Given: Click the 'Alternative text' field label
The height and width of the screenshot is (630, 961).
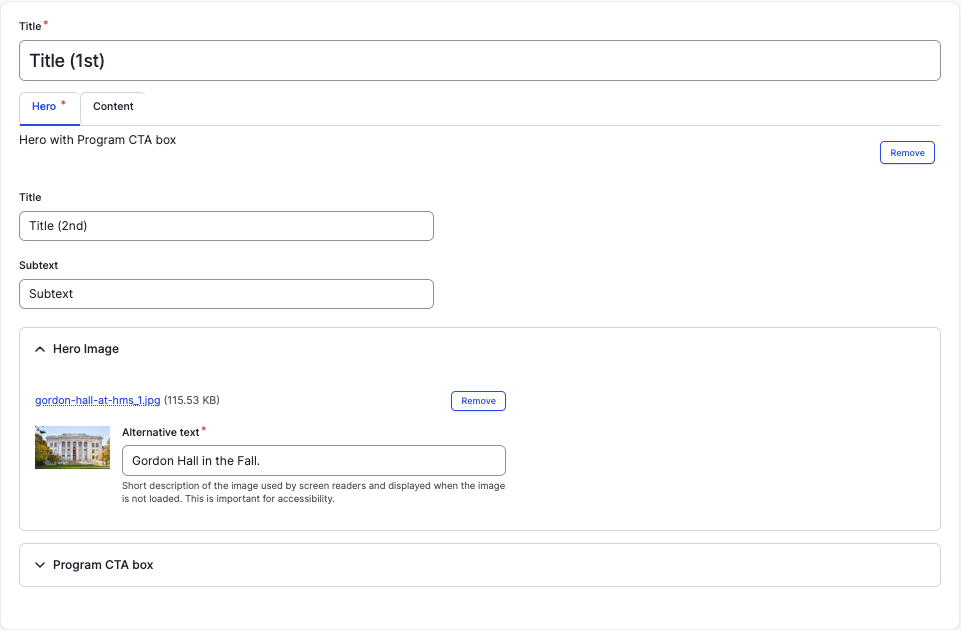Looking at the screenshot, I should (160, 432).
